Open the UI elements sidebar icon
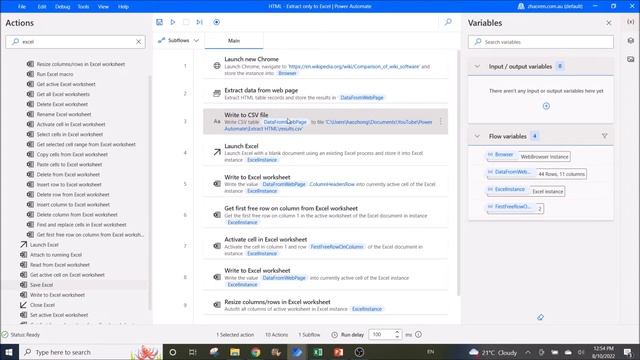The width and height of the screenshot is (640, 360). coord(631,40)
